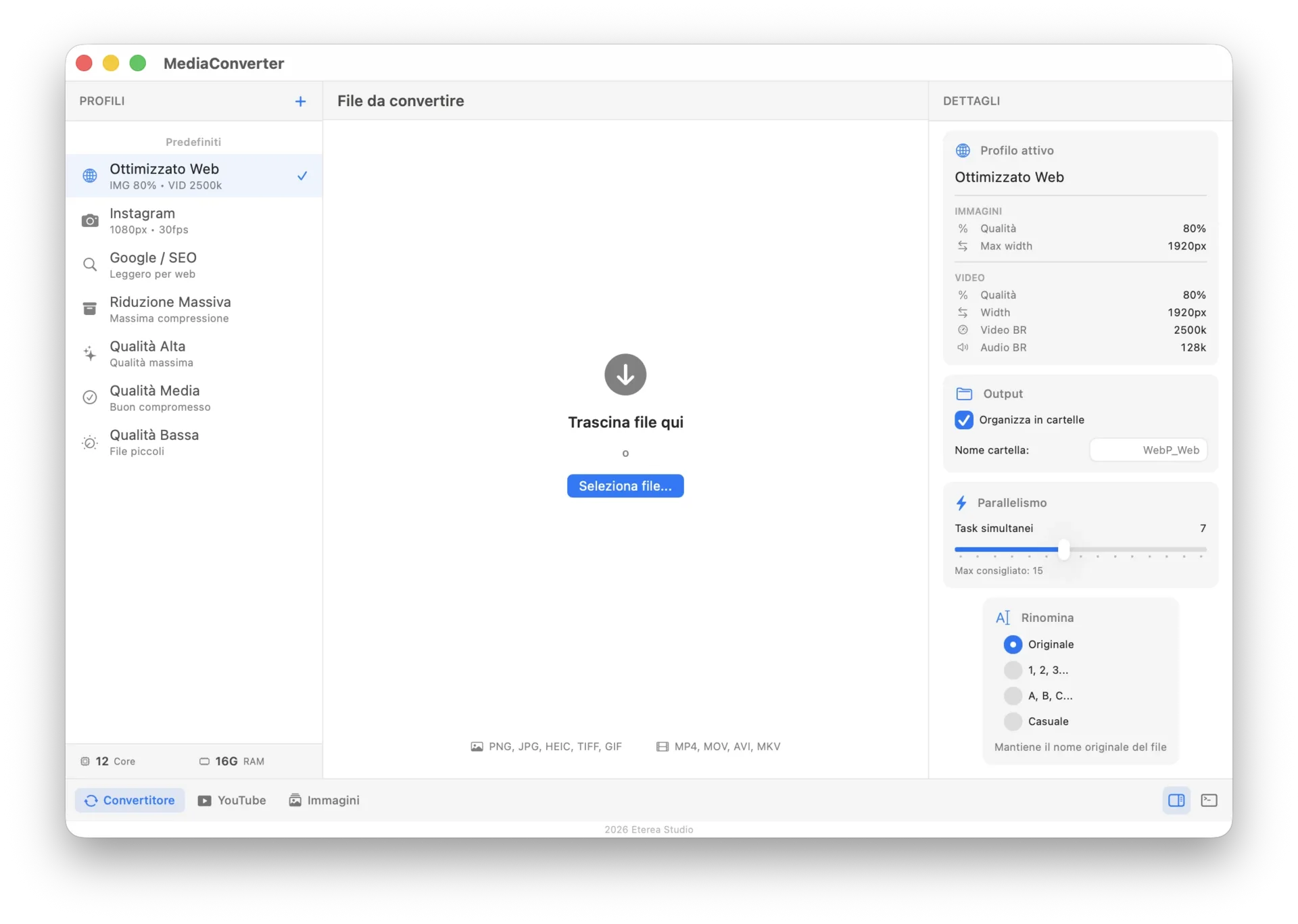Click the lightning bolt Parallelismo icon
The width and height of the screenshot is (1298, 924).
point(961,503)
